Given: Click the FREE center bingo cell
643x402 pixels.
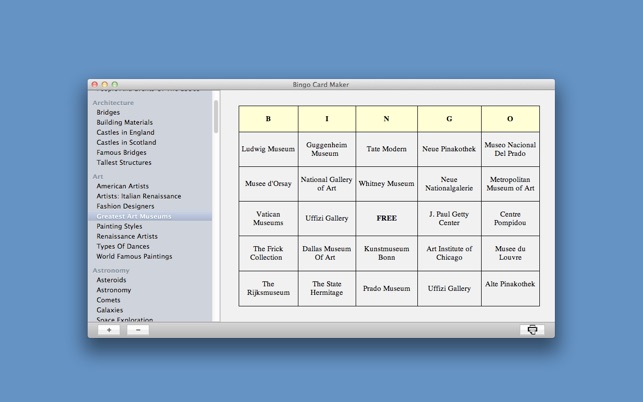Looking at the screenshot, I should [x=387, y=218].
